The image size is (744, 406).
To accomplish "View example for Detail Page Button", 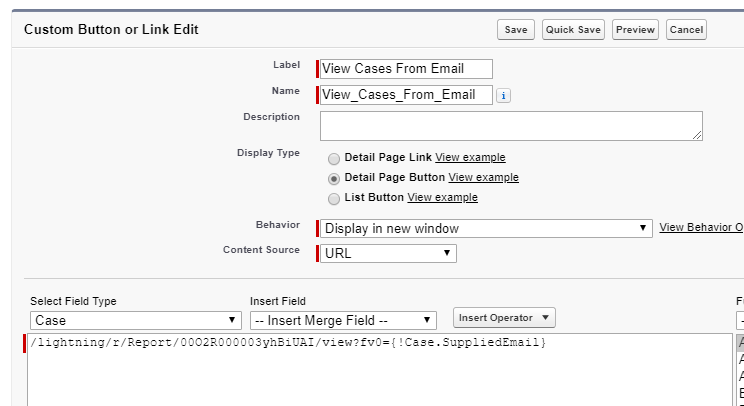I will click(x=483, y=178).
